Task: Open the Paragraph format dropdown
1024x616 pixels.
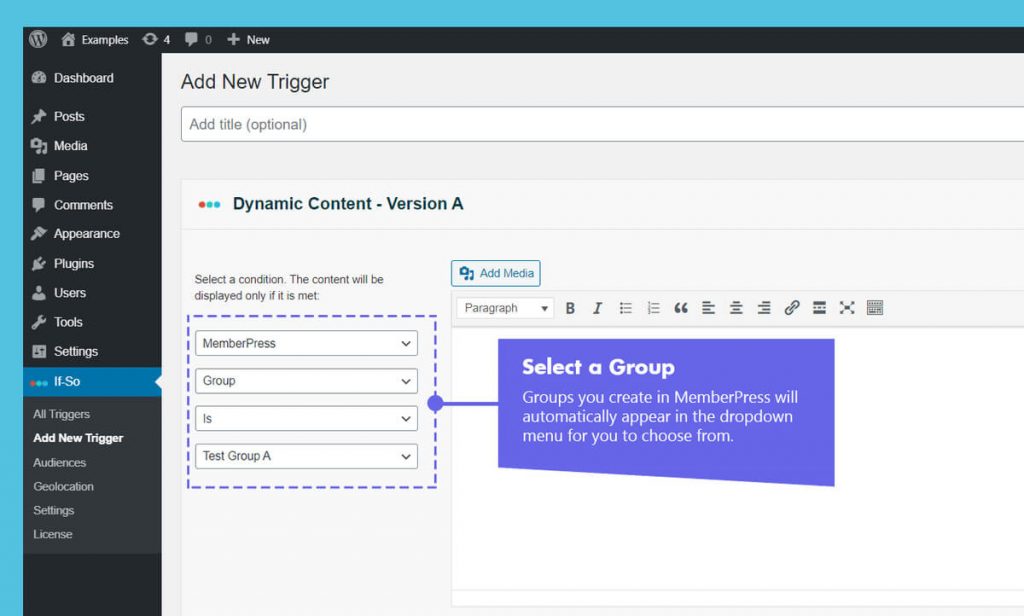Action: pos(505,308)
